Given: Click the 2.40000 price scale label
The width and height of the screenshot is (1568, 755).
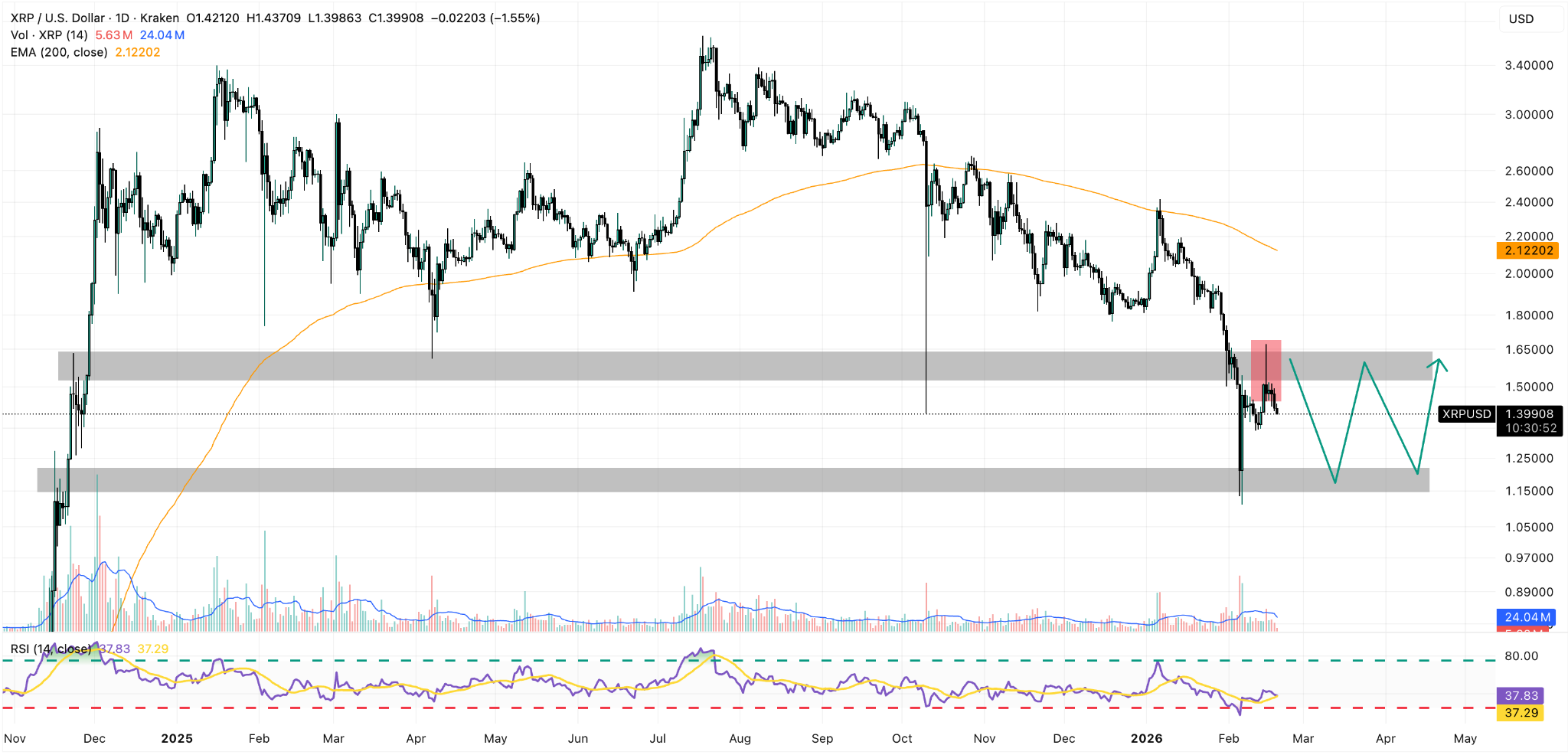Looking at the screenshot, I should click(1529, 202).
